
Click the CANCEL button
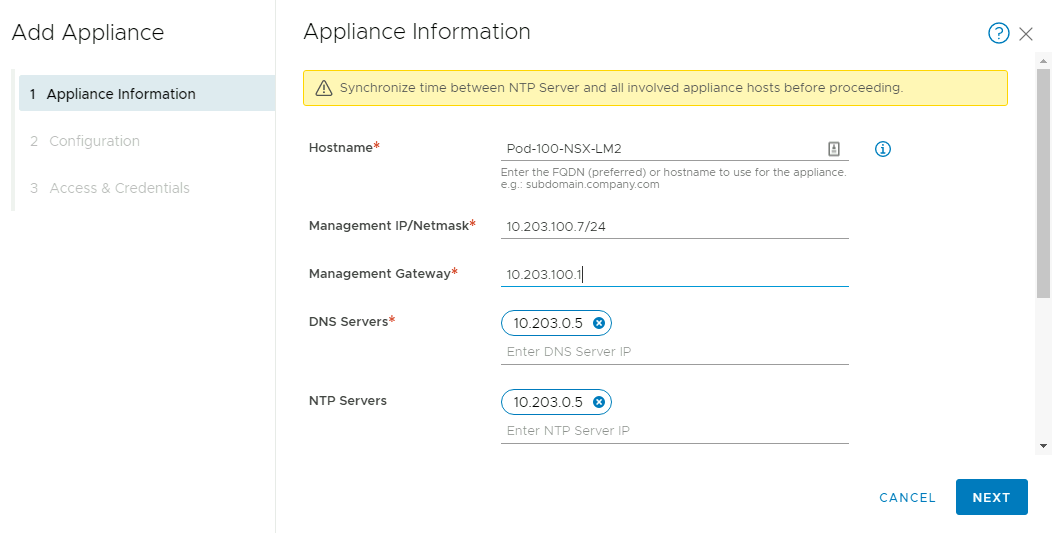point(907,497)
